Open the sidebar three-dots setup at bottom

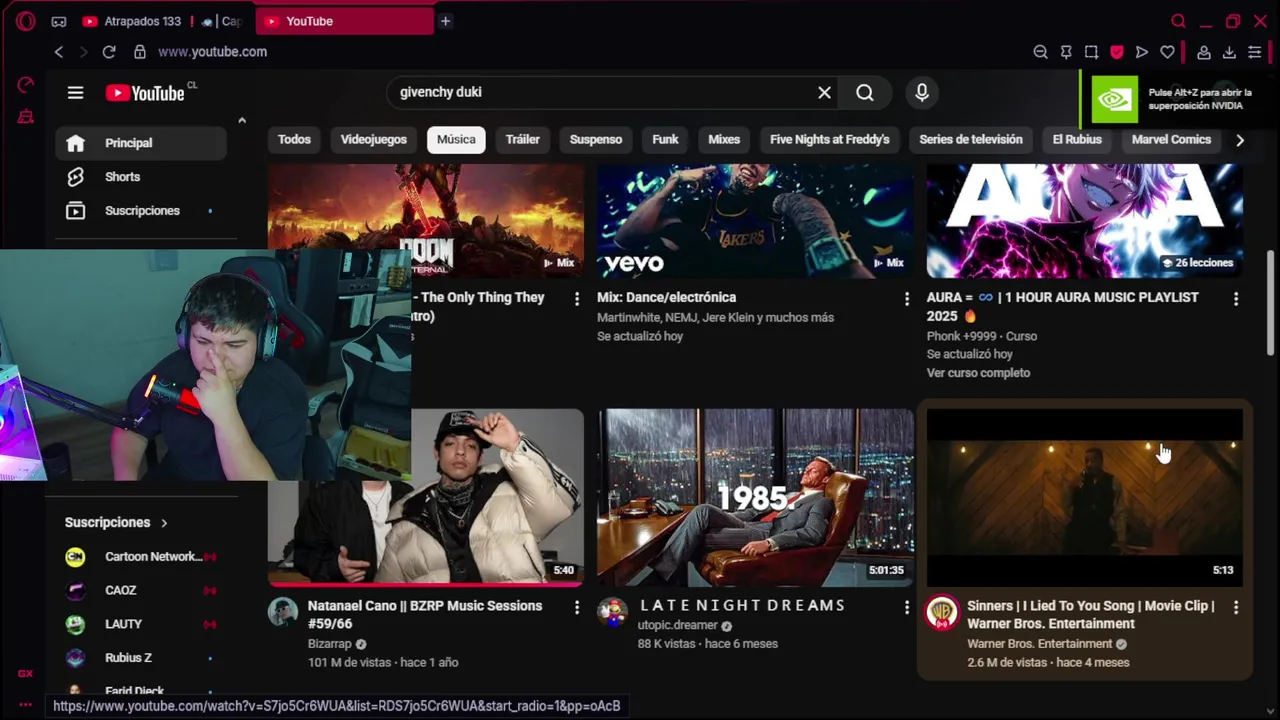(x=26, y=704)
